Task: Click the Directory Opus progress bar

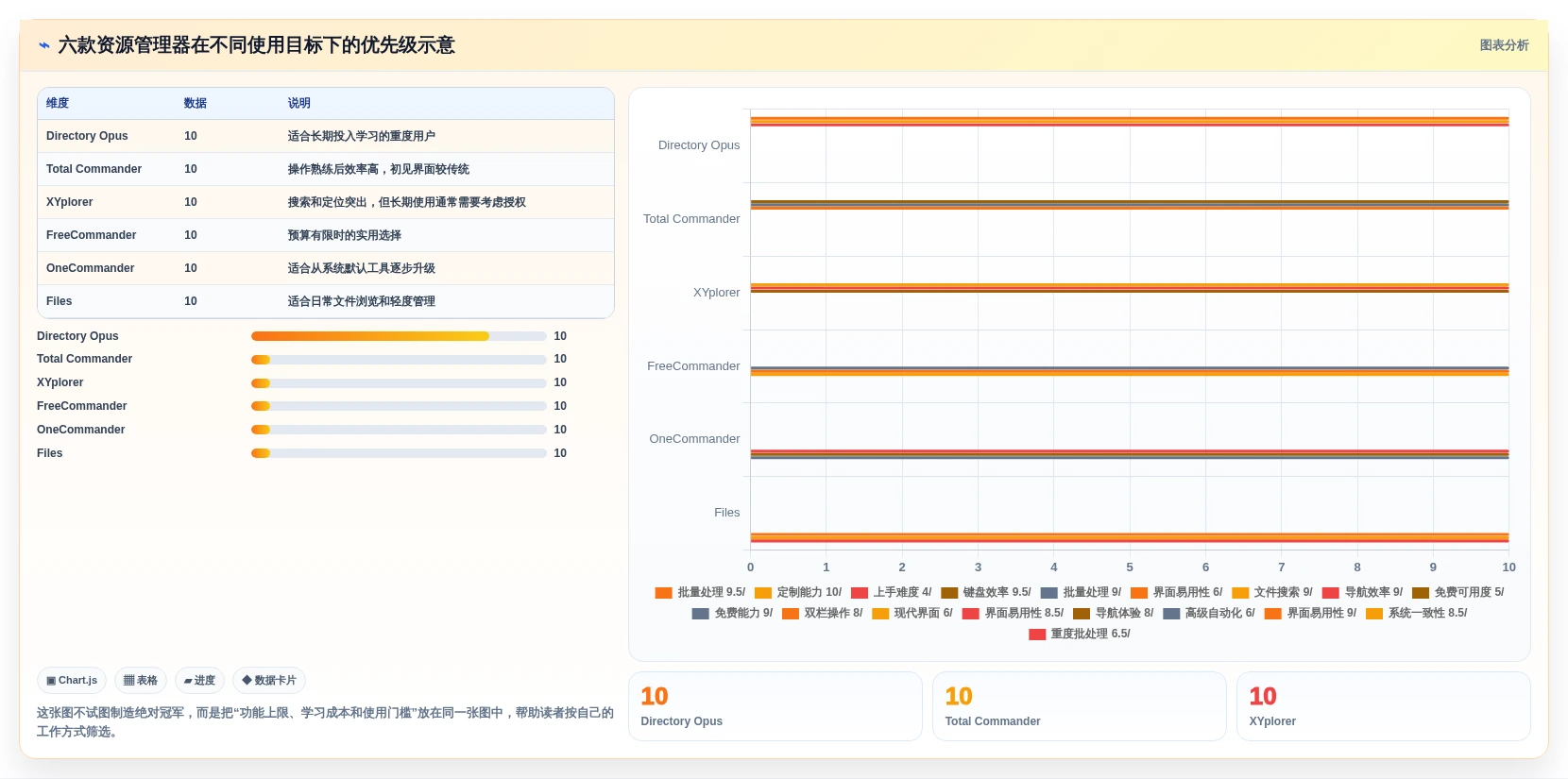Action: point(399,336)
